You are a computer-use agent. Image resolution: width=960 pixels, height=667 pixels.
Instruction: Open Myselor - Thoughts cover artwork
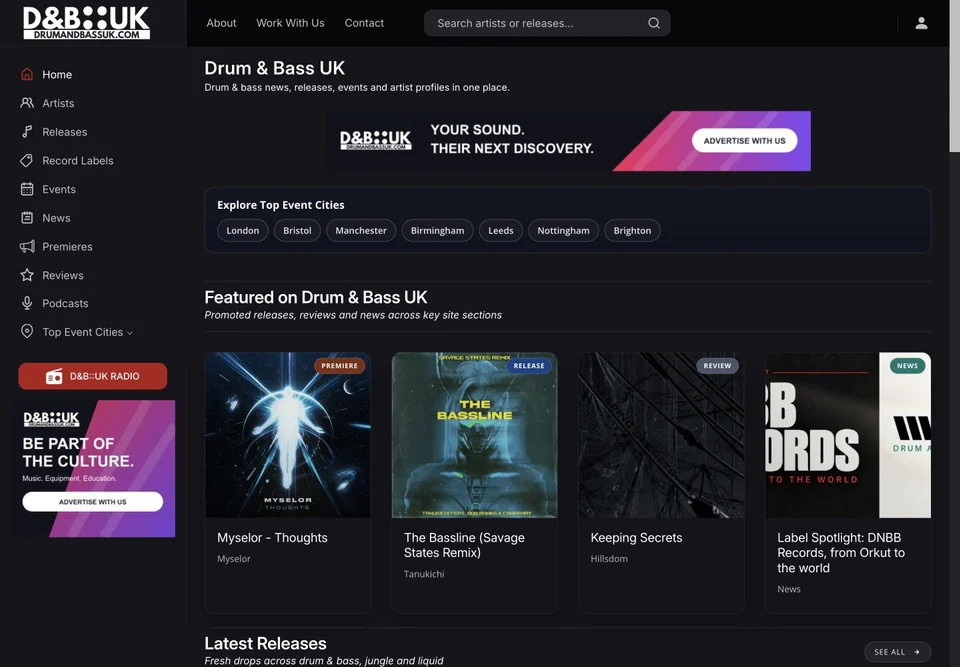pos(288,435)
